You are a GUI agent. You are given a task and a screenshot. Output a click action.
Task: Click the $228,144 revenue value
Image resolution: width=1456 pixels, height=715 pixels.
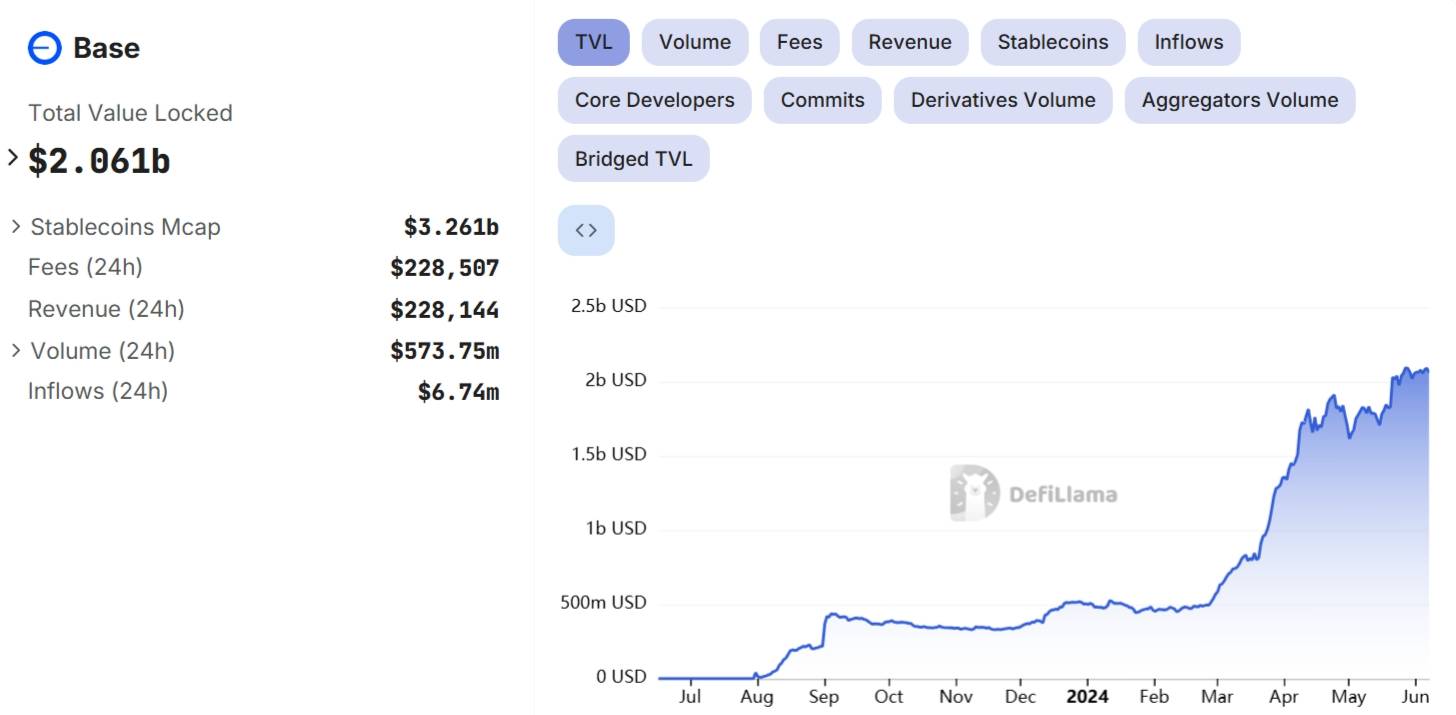[x=445, y=309]
